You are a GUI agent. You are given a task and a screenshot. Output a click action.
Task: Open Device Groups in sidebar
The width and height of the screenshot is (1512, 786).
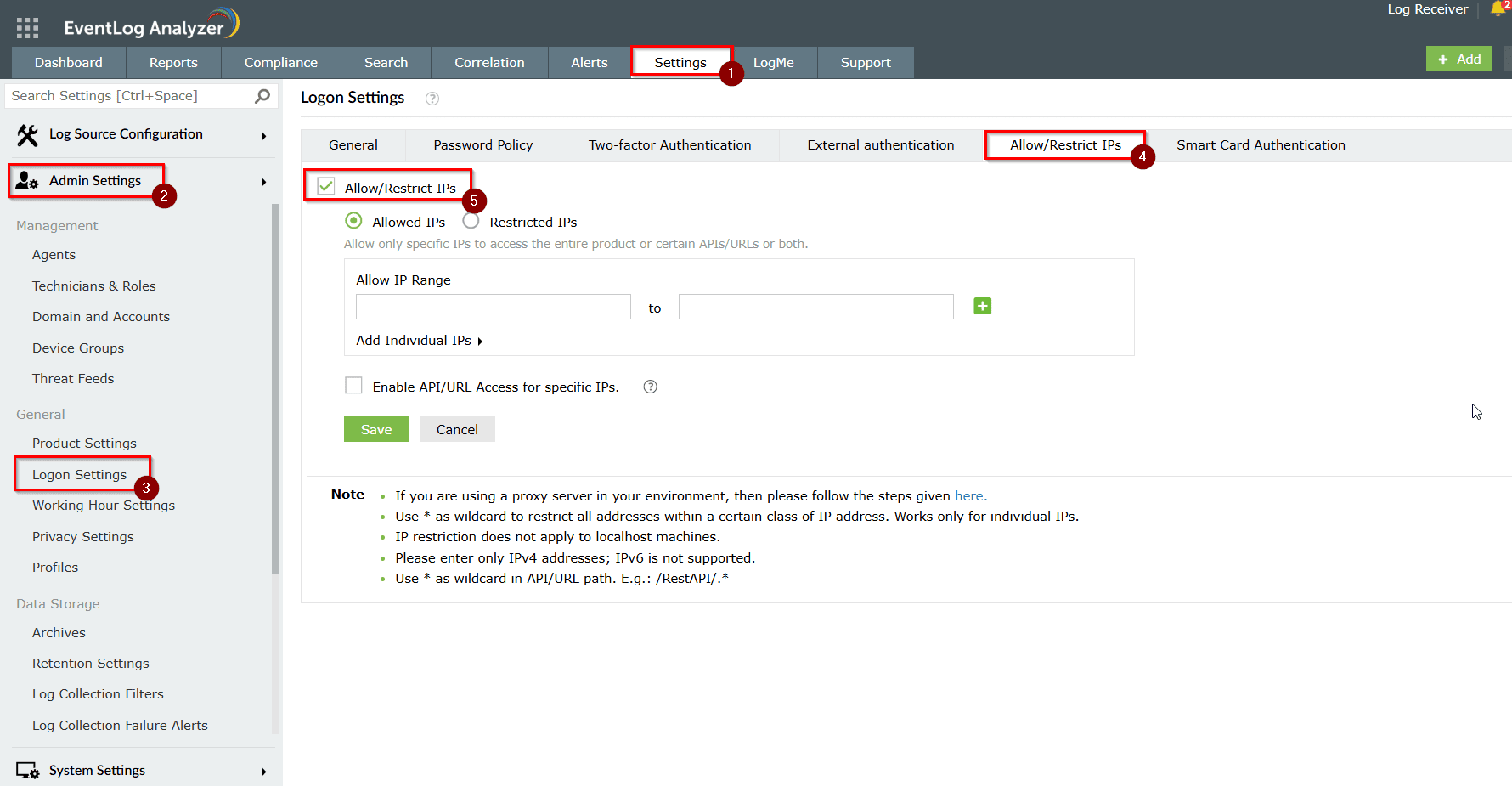pos(78,348)
